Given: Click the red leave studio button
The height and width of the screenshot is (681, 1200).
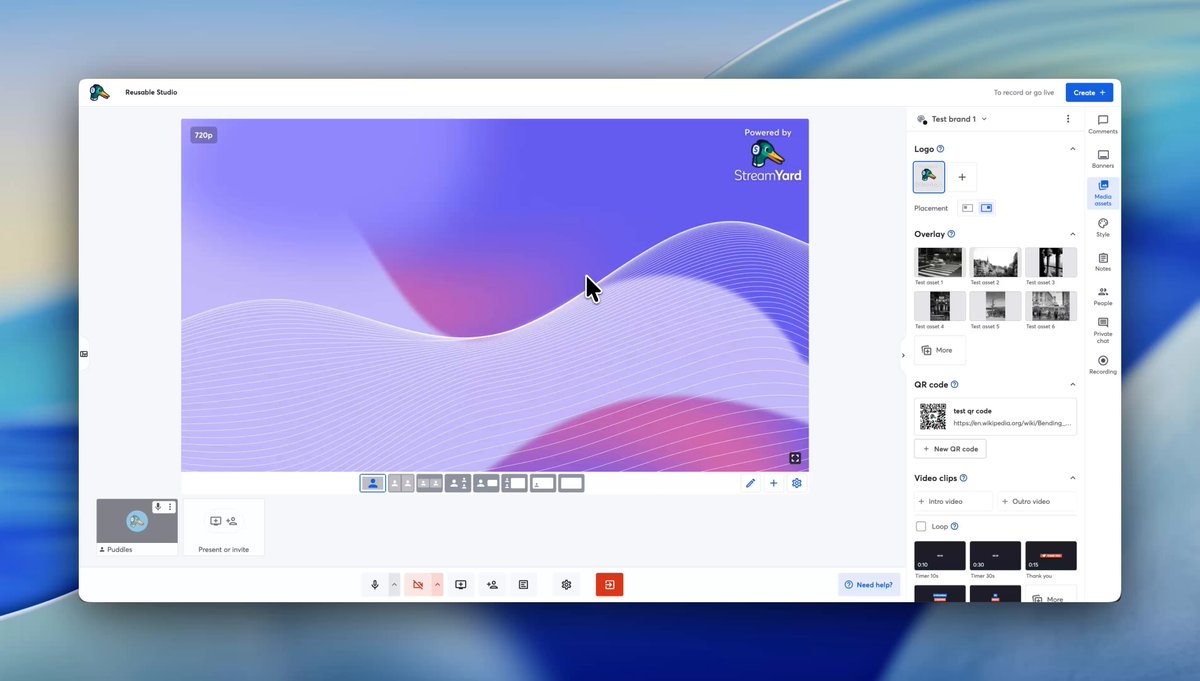Looking at the screenshot, I should click(x=609, y=585).
